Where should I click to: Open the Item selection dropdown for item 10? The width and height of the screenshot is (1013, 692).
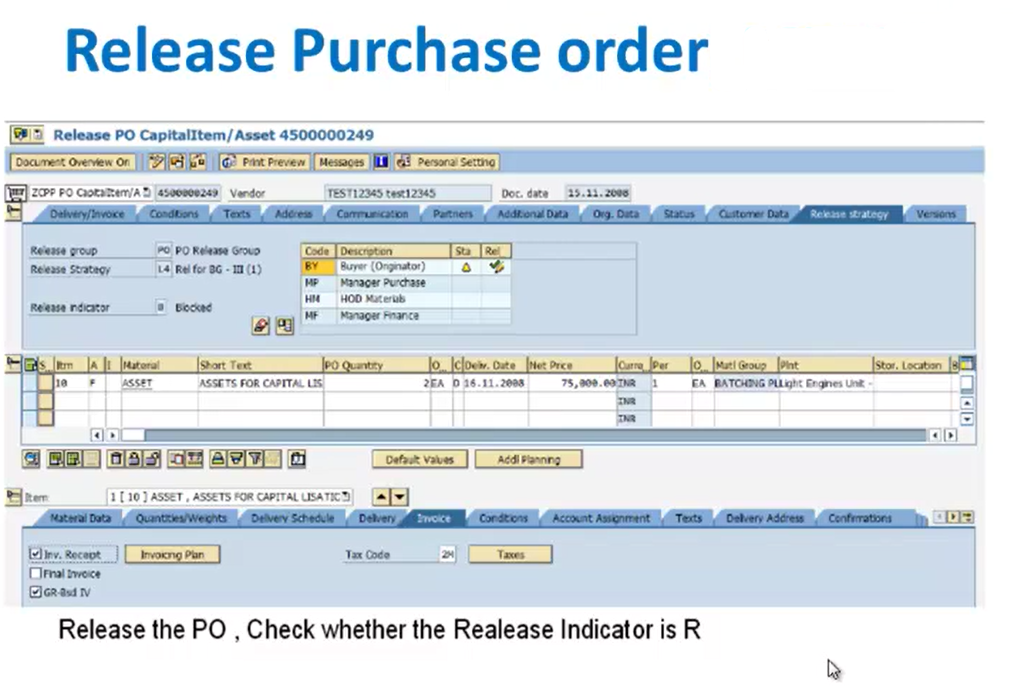pos(347,497)
